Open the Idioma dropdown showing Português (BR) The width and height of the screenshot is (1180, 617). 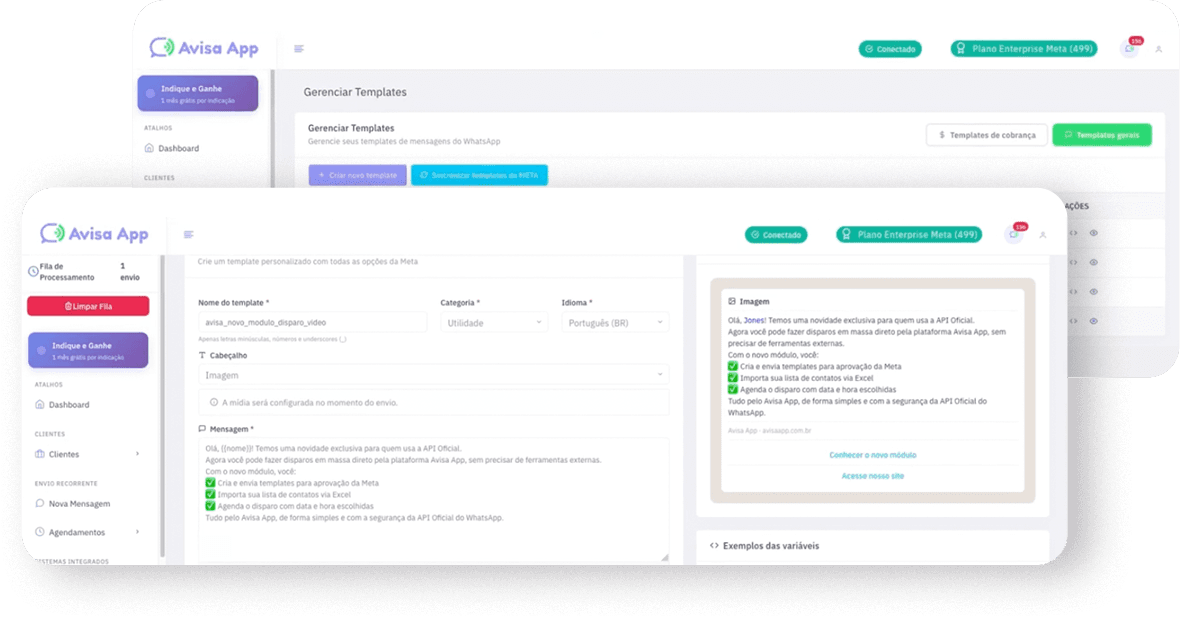coord(615,323)
